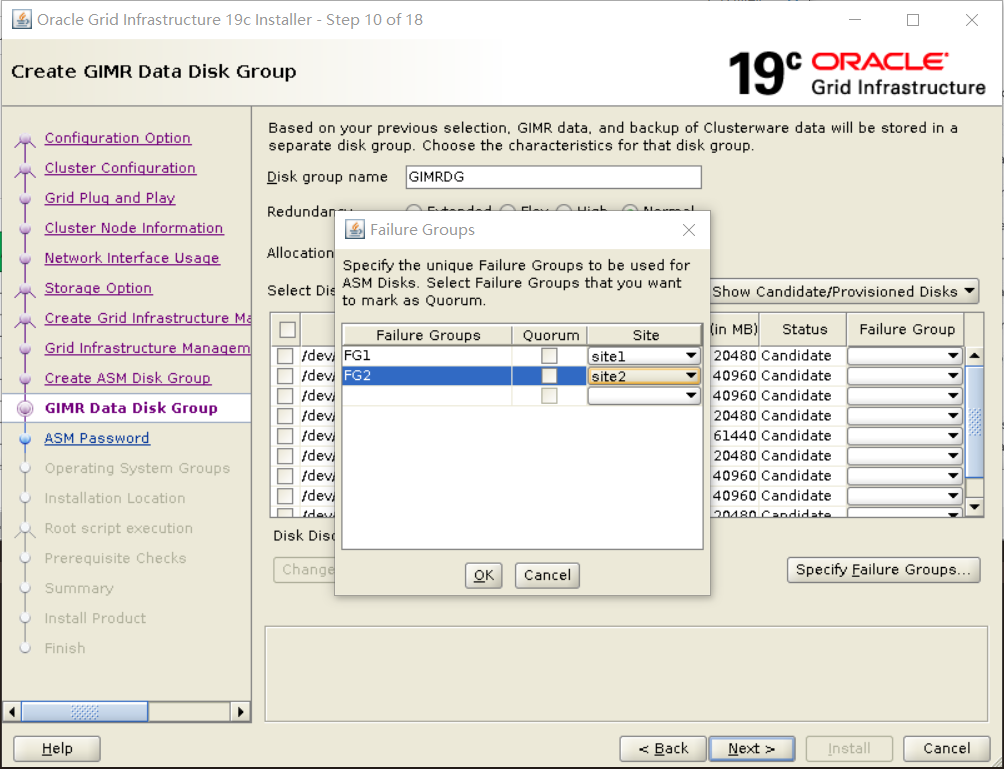Click the Configuration Option step node icon
Image resolution: width=1004 pixels, height=769 pixels.
pyautogui.click(x=25, y=139)
